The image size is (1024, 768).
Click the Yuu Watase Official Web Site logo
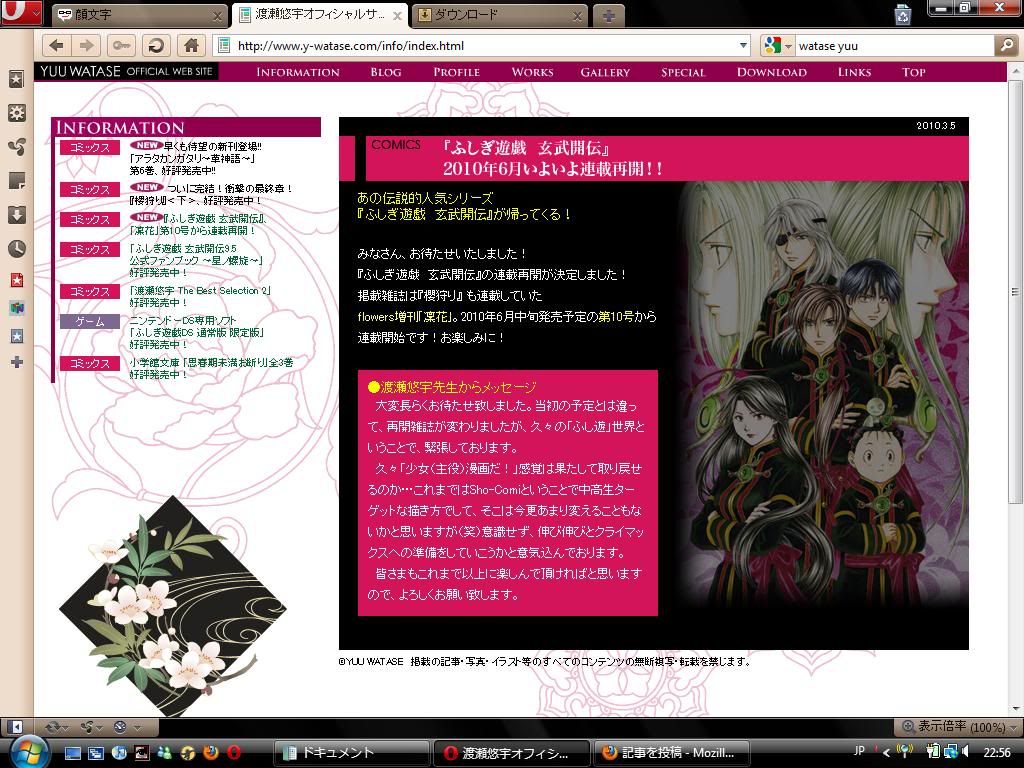tap(127, 71)
